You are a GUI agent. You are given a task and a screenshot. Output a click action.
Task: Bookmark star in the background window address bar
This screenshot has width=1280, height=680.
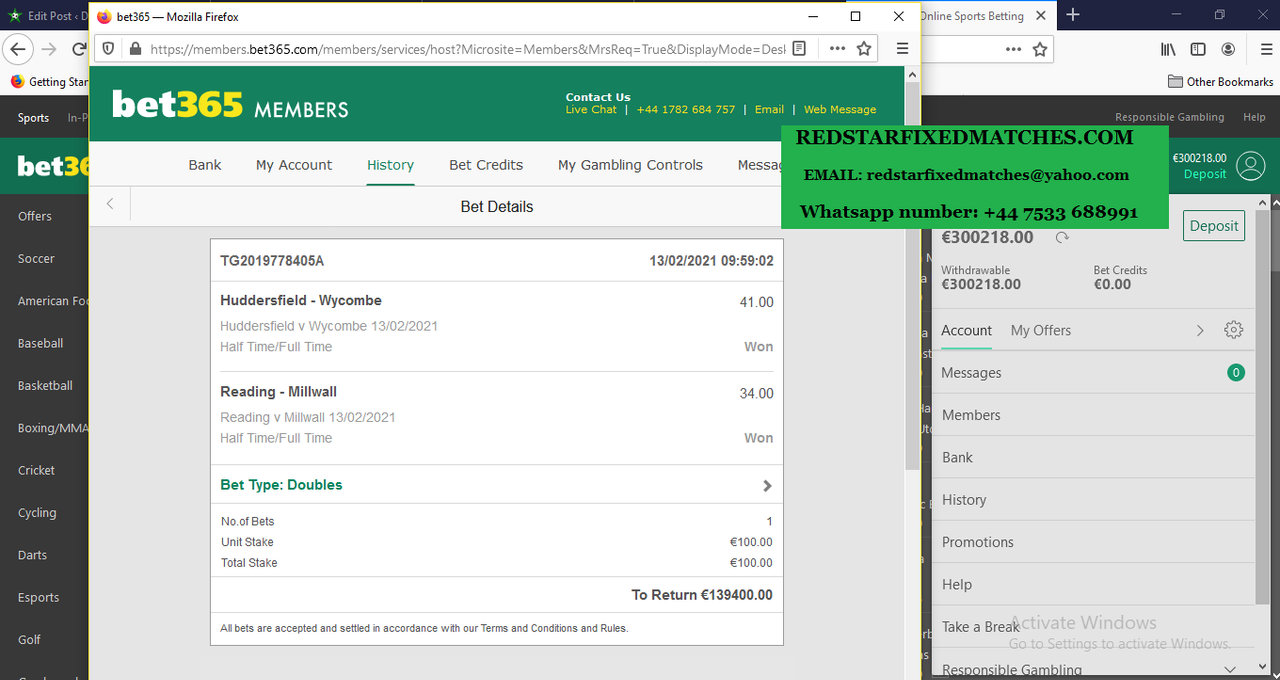tap(1040, 49)
